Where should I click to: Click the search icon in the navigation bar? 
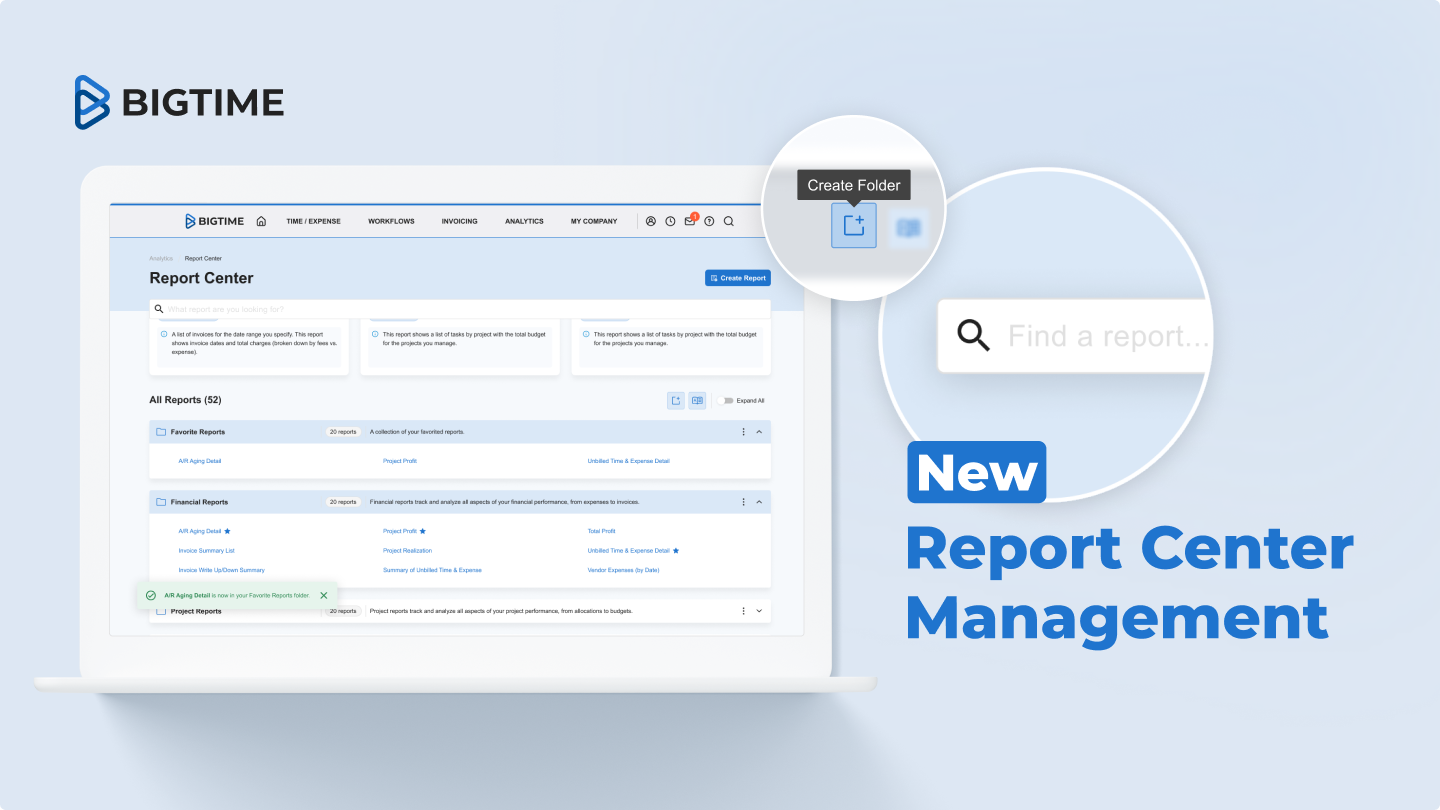729,221
